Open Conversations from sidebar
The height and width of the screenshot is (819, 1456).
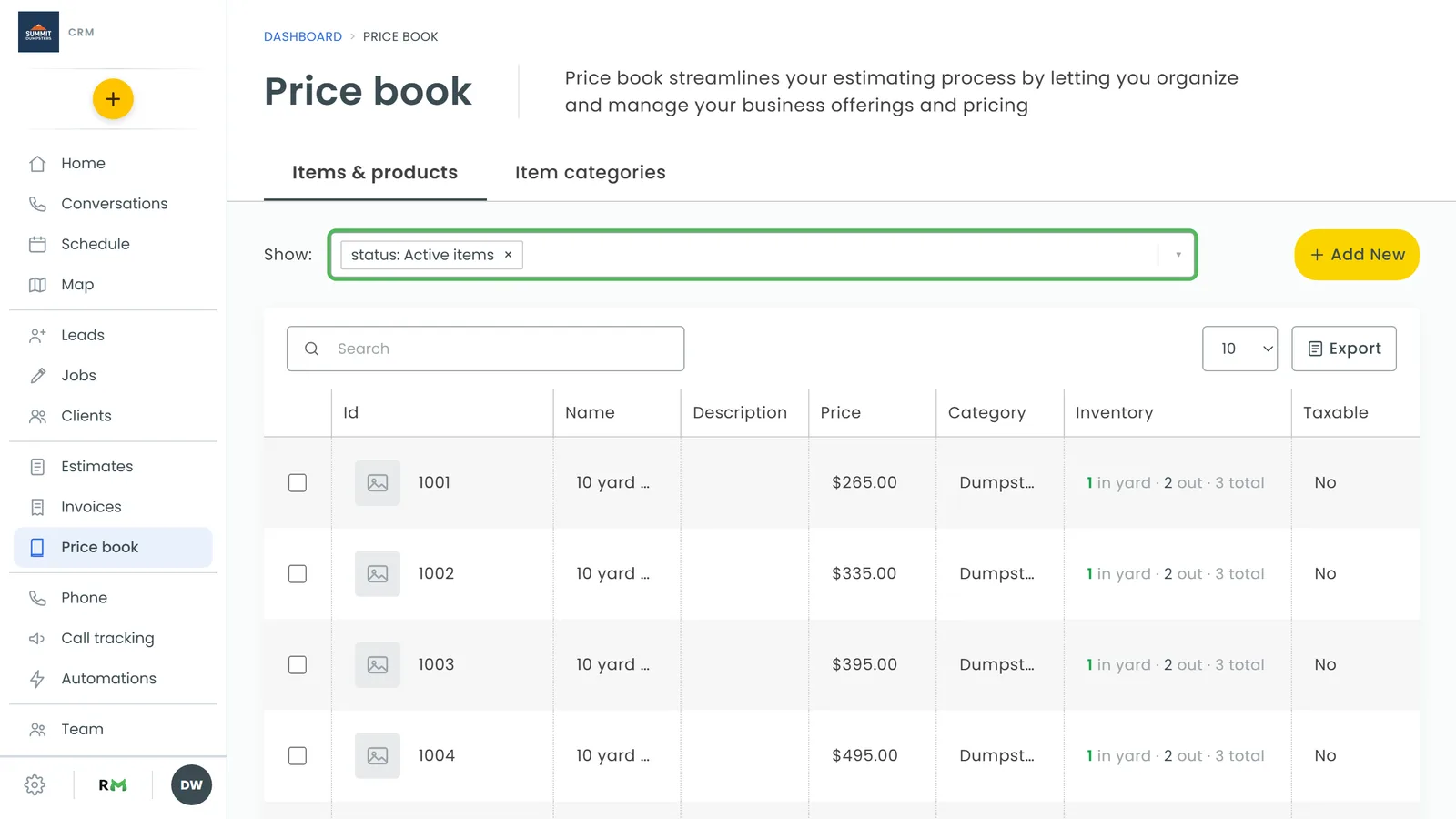coord(113,204)
